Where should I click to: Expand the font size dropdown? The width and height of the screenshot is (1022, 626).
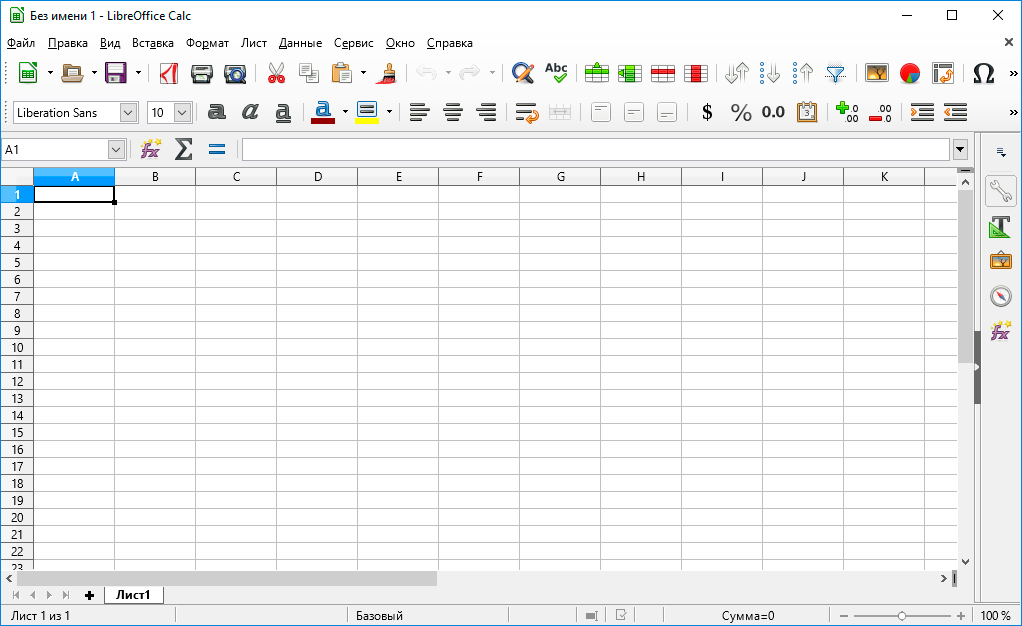click(182, 112)
